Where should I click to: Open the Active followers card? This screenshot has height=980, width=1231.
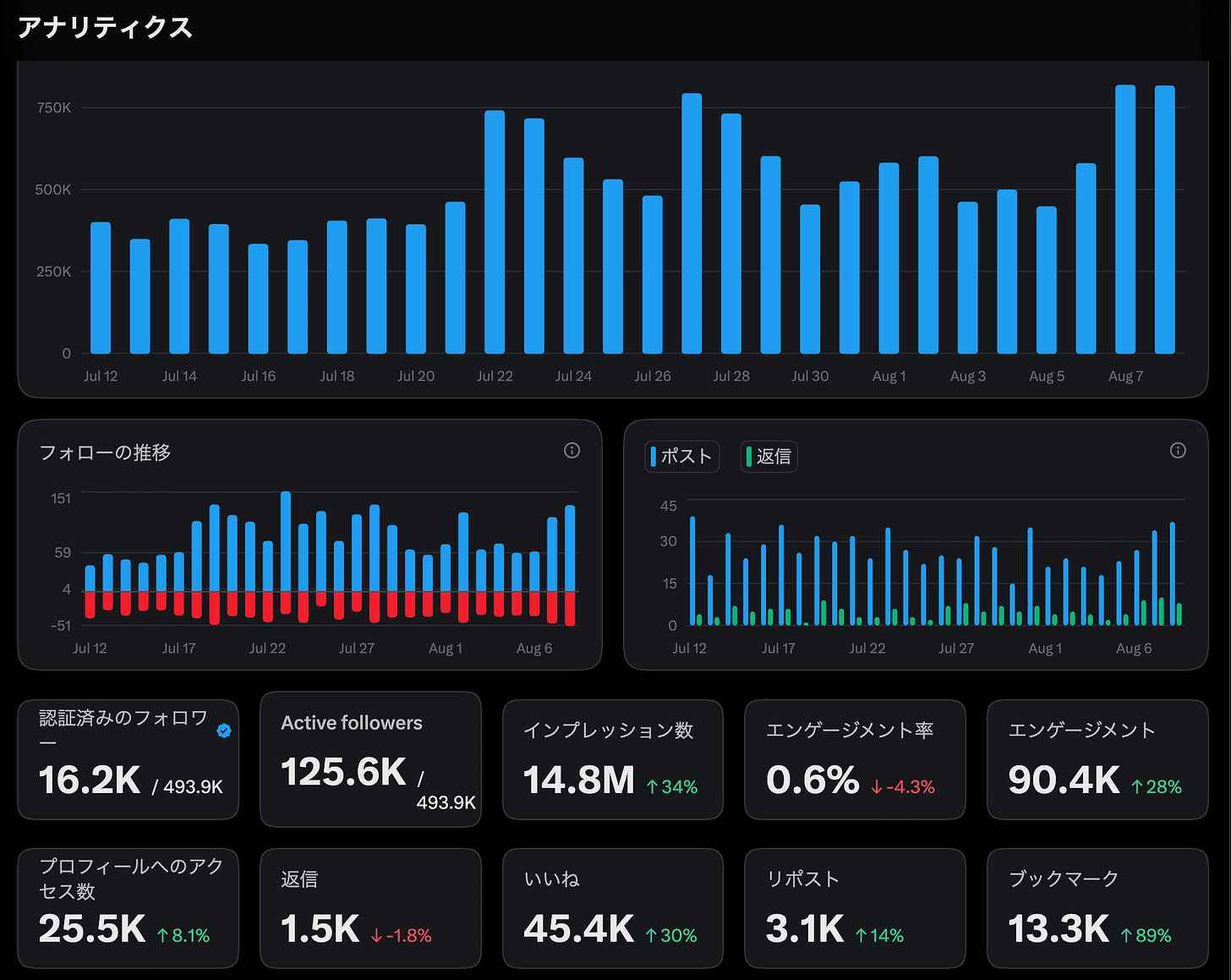370,759
